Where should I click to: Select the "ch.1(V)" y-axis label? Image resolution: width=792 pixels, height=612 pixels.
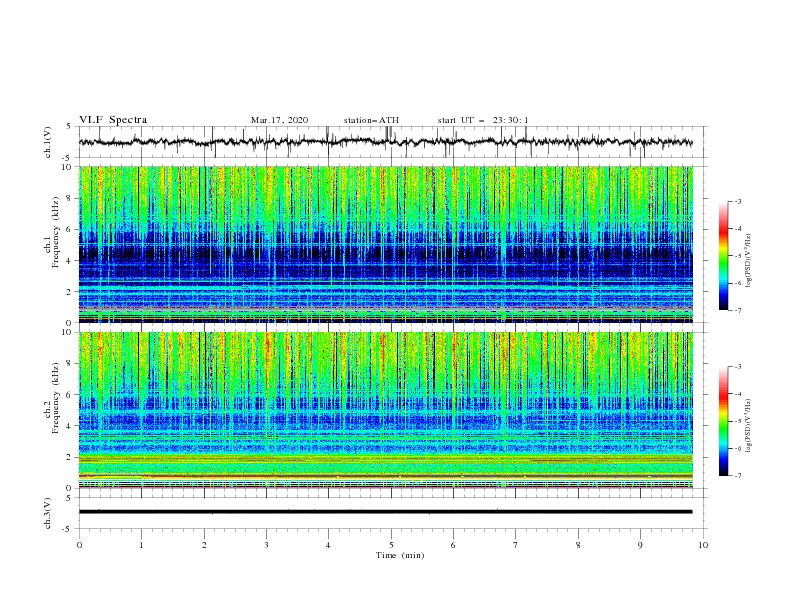(48, 142)
